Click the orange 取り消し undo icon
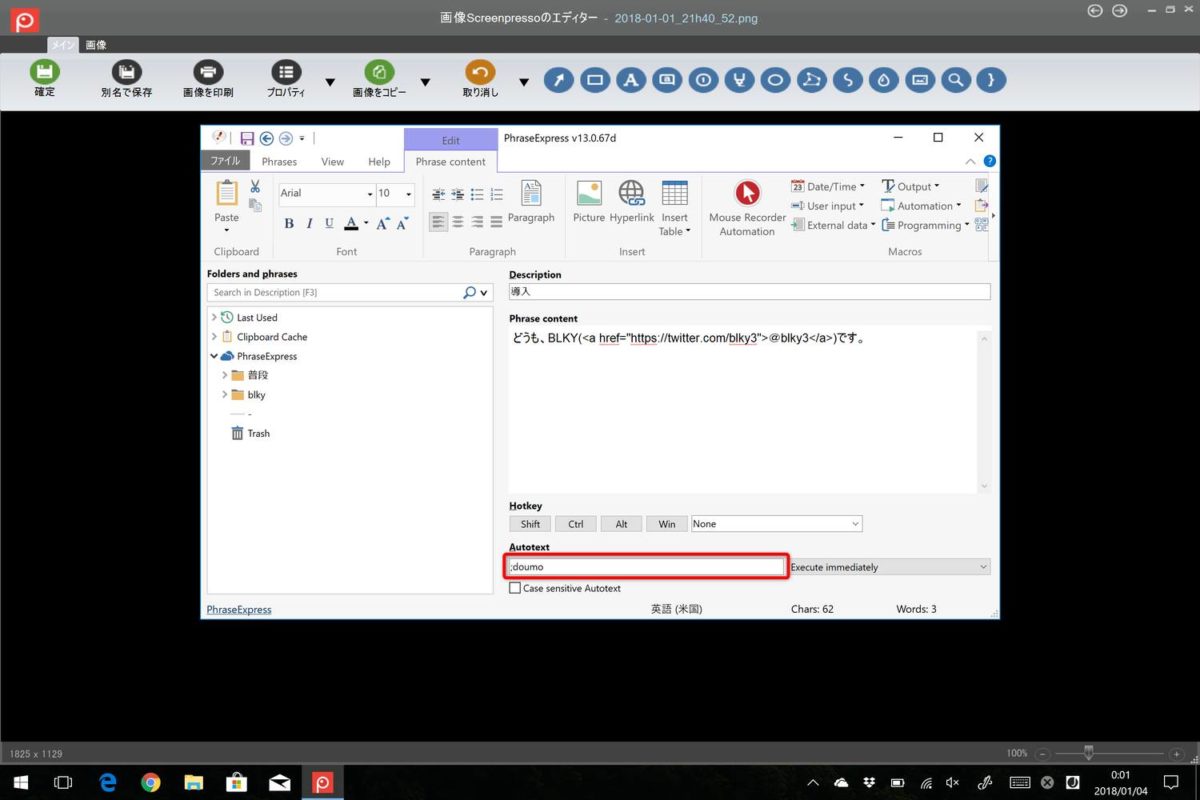This screenshot has height=800, width=1200. point(480,72)
